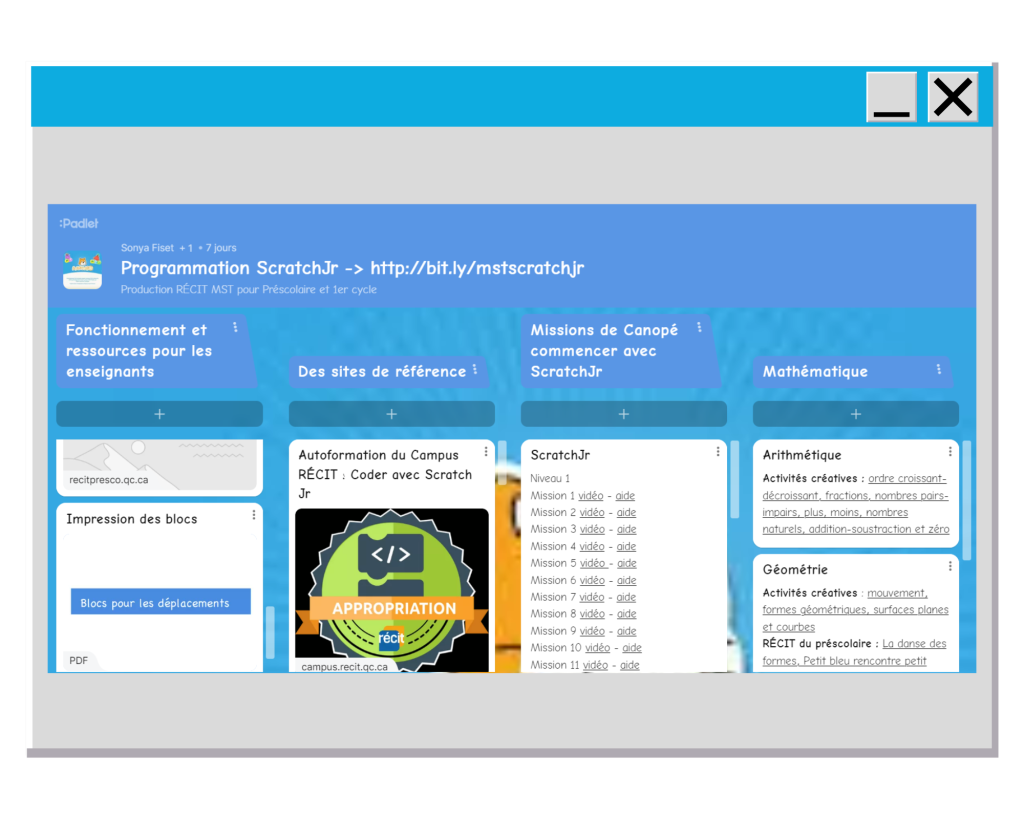Screen dimensions: 1024x819
Task: Click the padlet's avatar icon beside the title
Action: point(82,270)
